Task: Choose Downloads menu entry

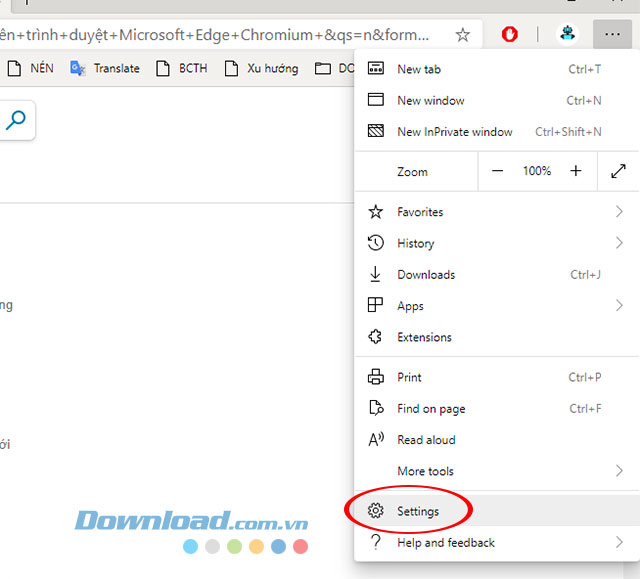Action: [426, 275]
